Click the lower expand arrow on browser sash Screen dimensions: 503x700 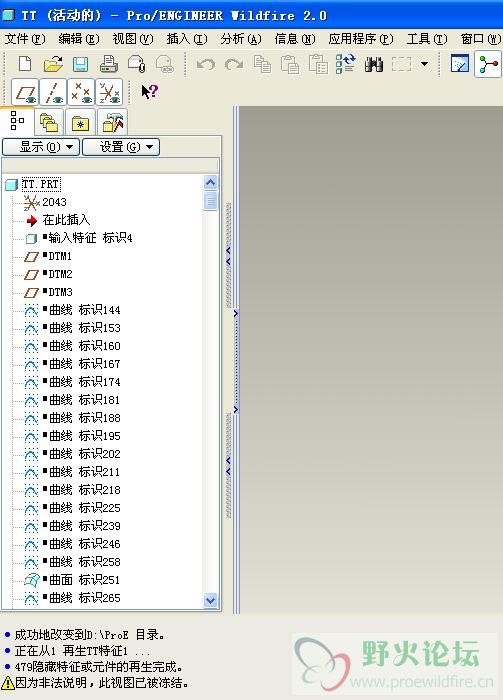[236, 409]
